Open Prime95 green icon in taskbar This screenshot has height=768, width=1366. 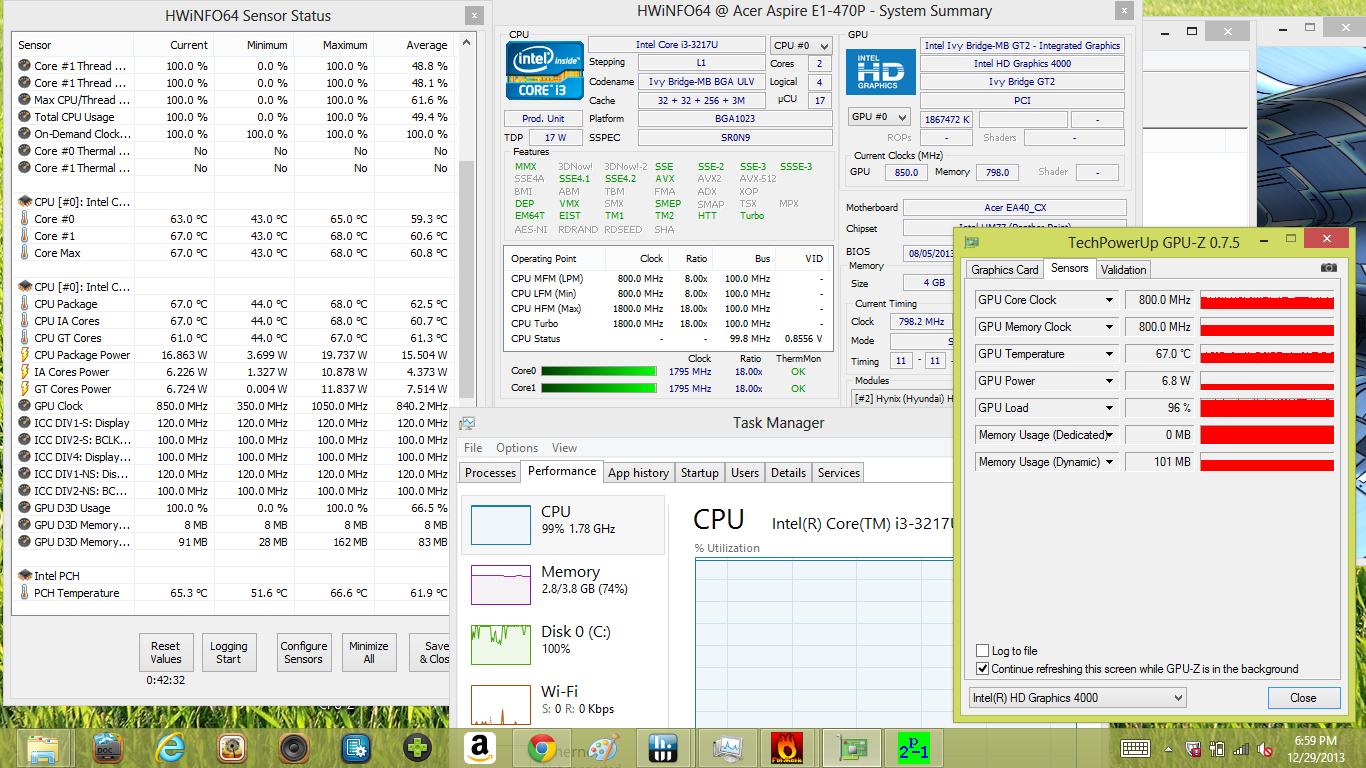913,747
